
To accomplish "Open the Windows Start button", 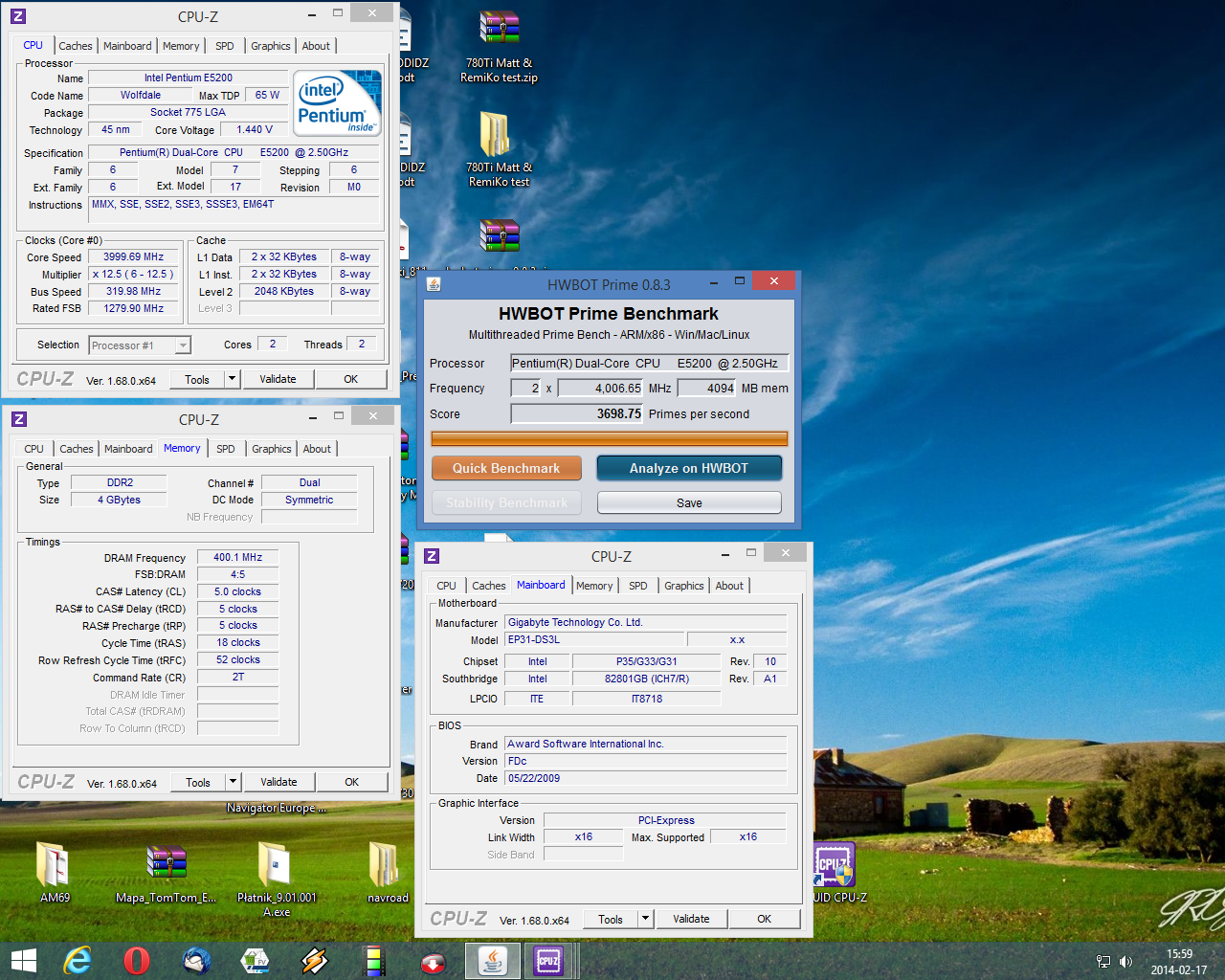I will (23, 961).
